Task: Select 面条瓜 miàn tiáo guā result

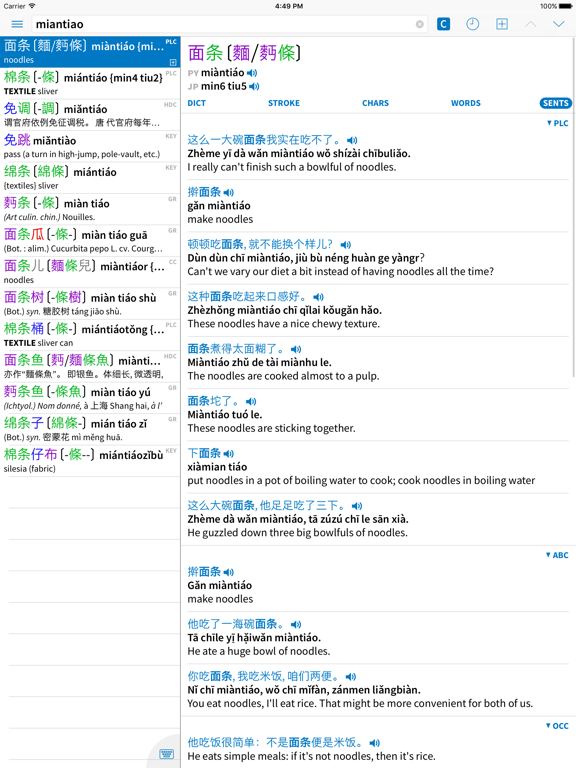Action: 90,240
